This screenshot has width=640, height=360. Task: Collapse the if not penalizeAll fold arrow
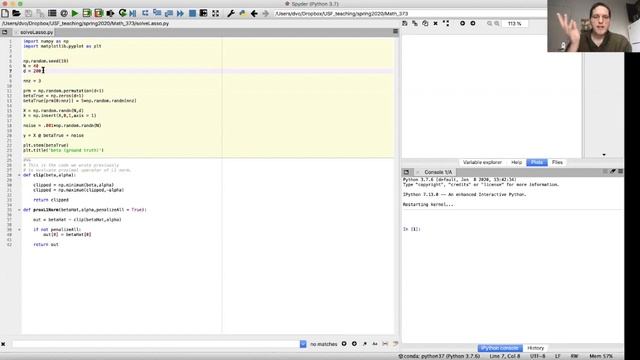click(19, 230)
